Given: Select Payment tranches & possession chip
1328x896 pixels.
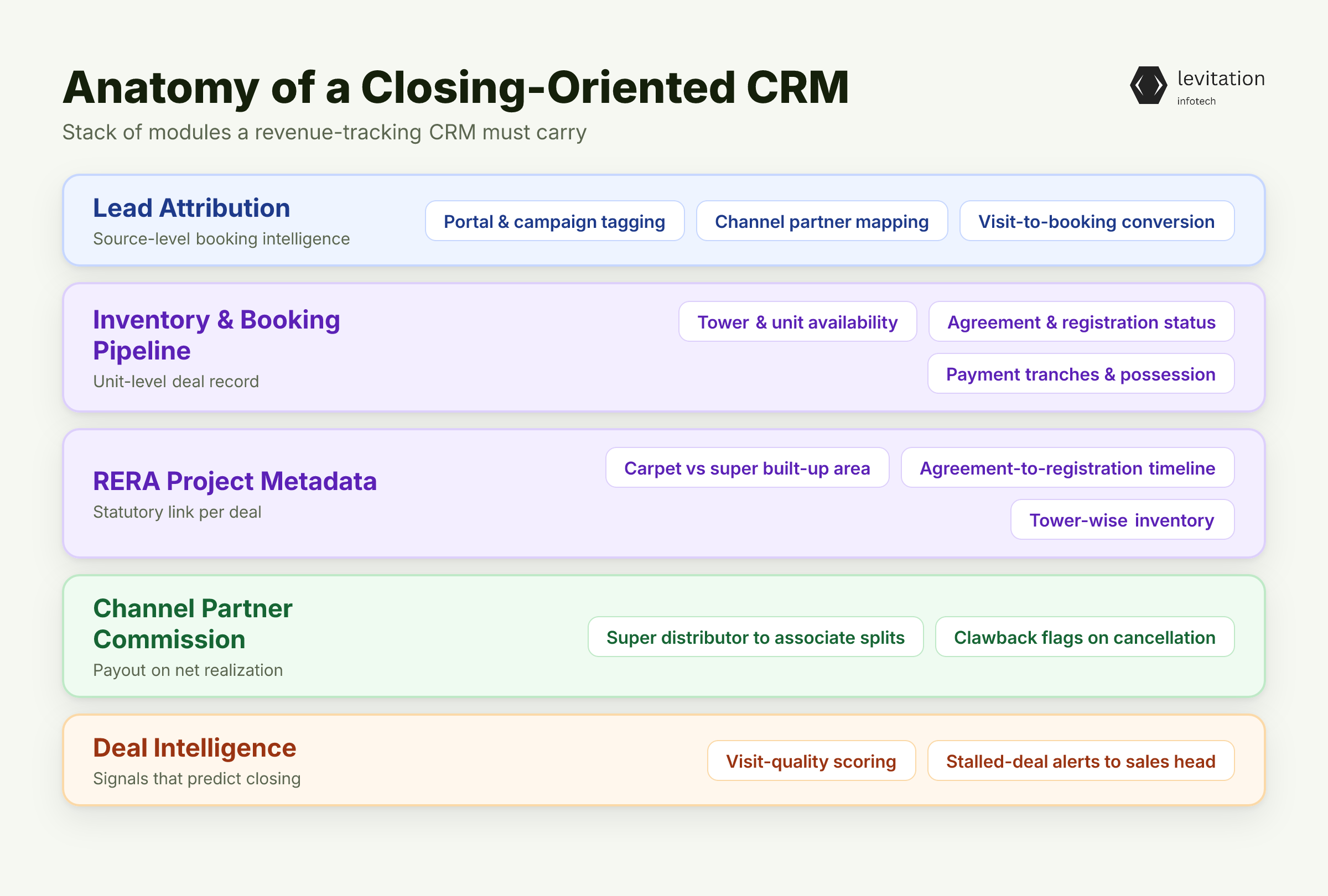Looking at the screenshot, I should 1081,373.
